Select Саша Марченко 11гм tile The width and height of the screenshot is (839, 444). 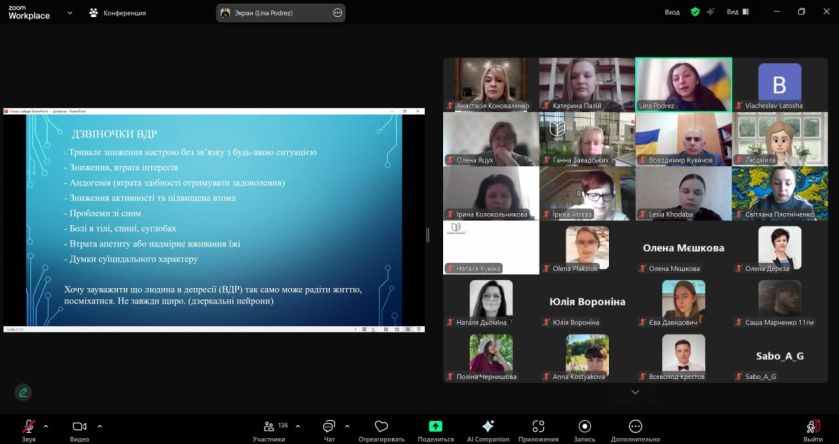[x=780, y=301]
